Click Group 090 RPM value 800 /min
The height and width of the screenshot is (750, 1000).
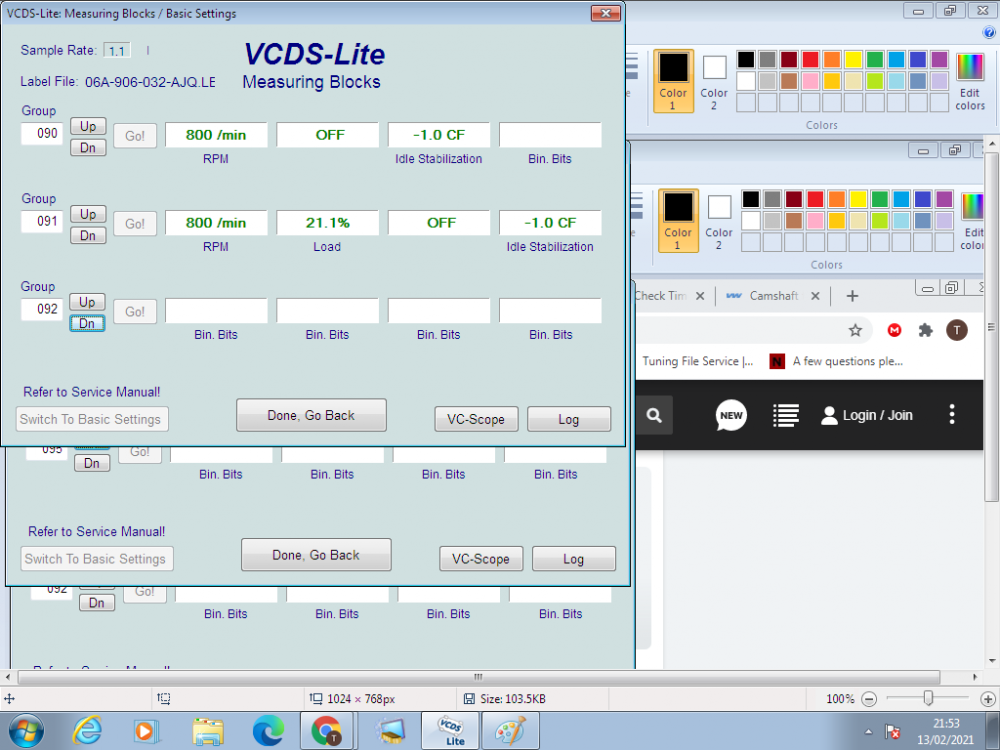pos(216,135)
